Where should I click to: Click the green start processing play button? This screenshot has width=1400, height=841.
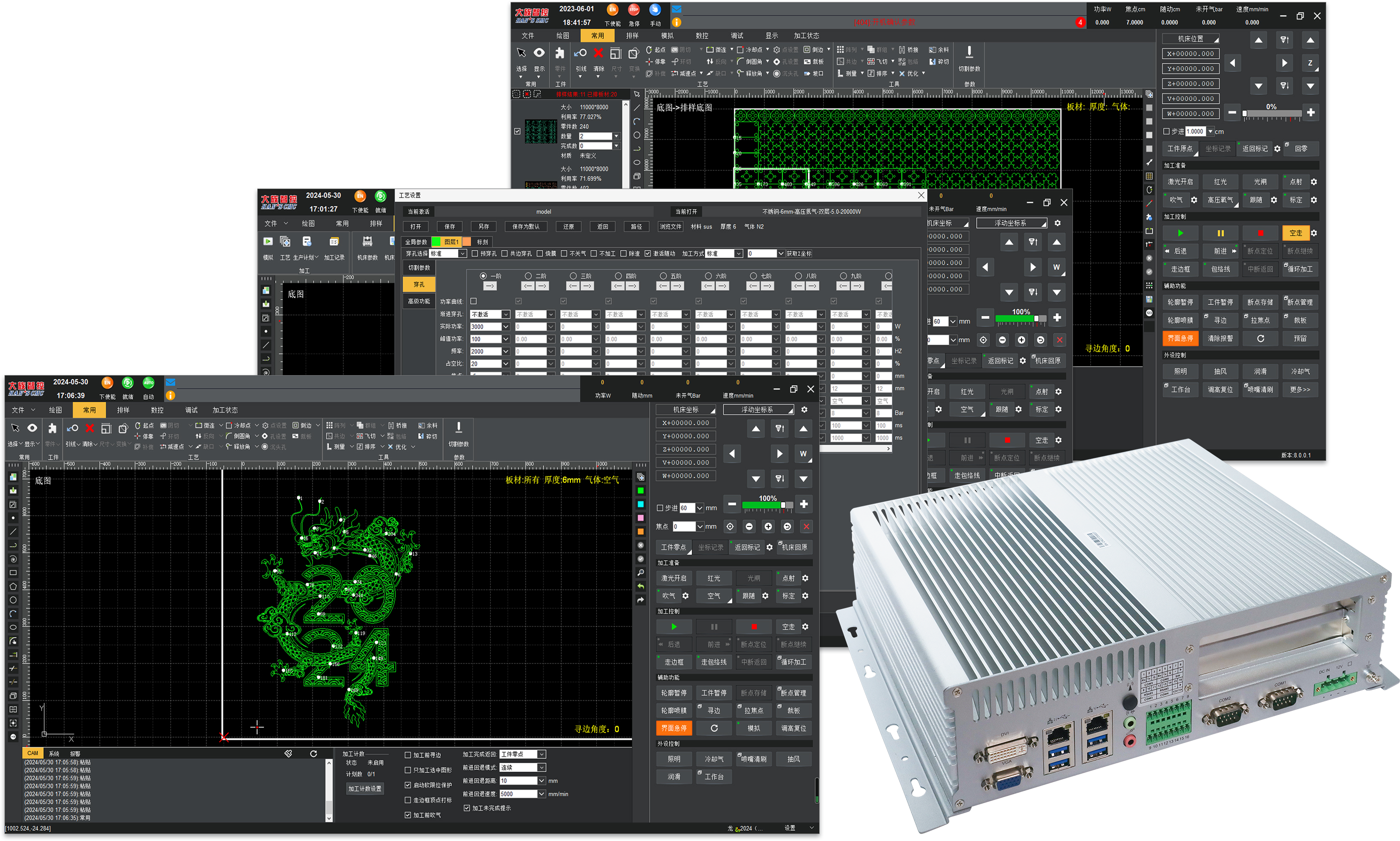tap(674, 627)
